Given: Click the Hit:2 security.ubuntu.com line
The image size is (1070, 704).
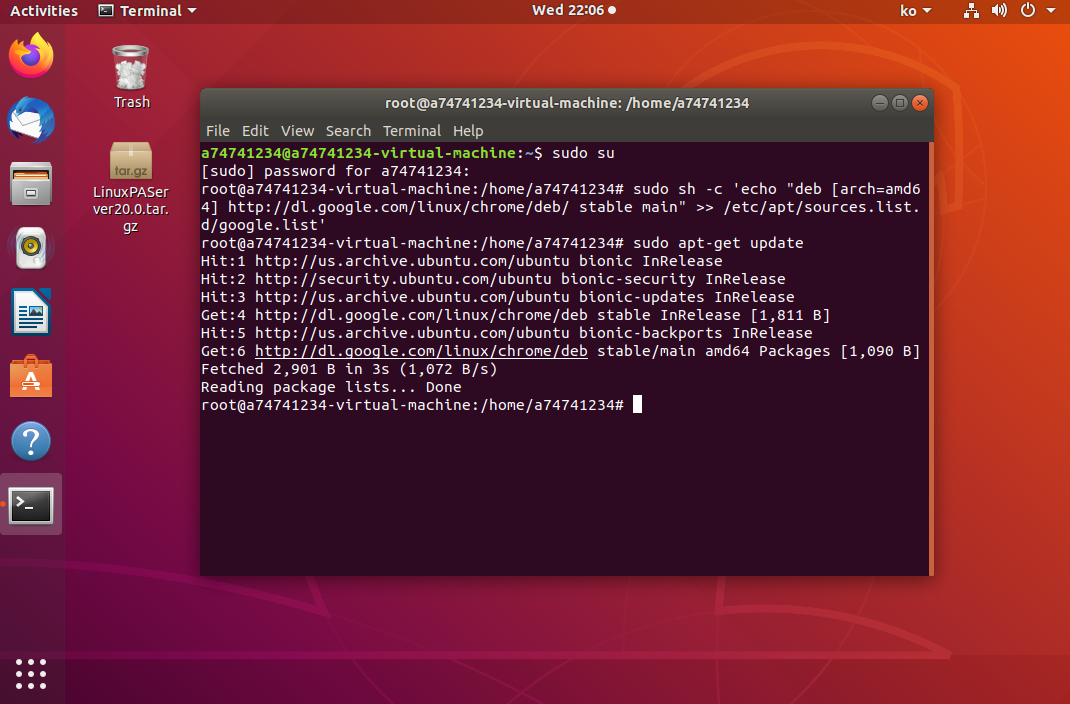Looking at the screenshot, I should [493, 279].
